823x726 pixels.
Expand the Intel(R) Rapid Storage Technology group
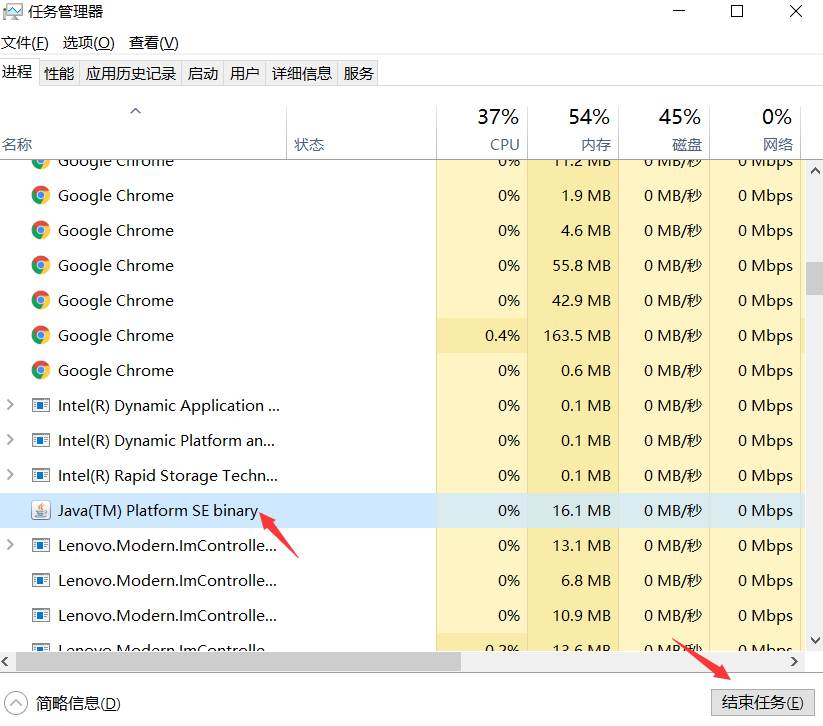point(10,475)
